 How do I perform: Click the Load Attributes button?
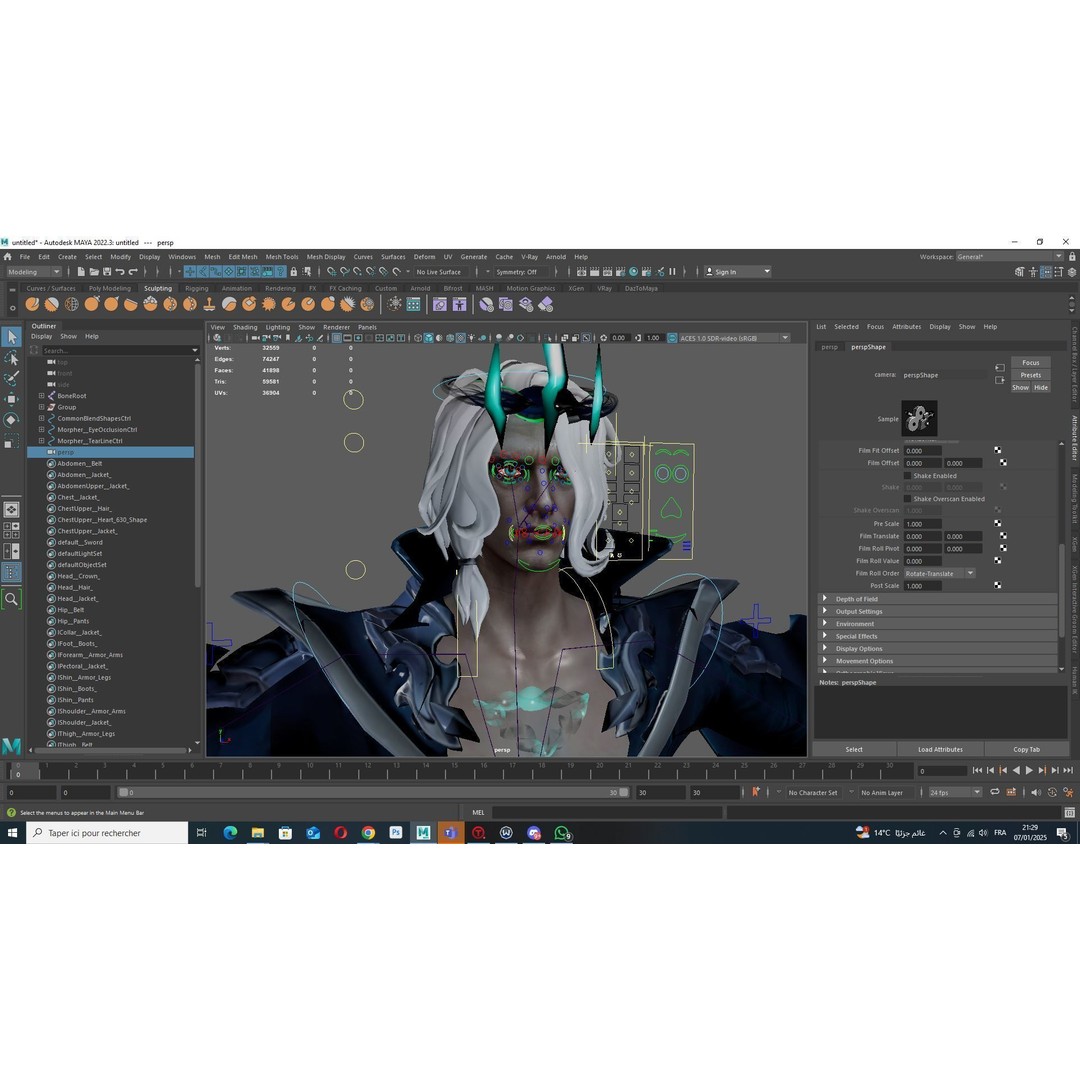click(940, 749)
